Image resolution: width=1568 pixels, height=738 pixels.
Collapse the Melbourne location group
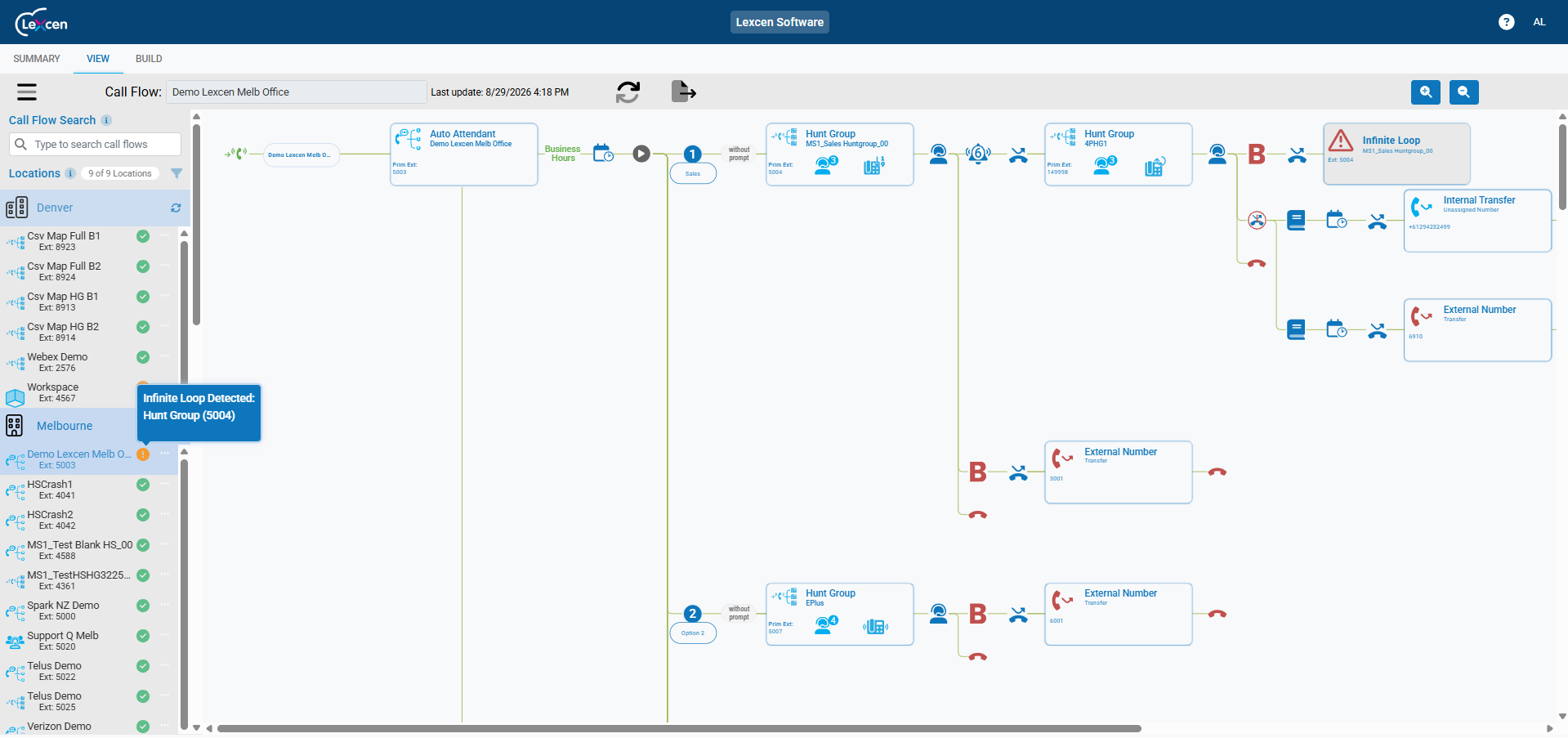pos(65,426)
